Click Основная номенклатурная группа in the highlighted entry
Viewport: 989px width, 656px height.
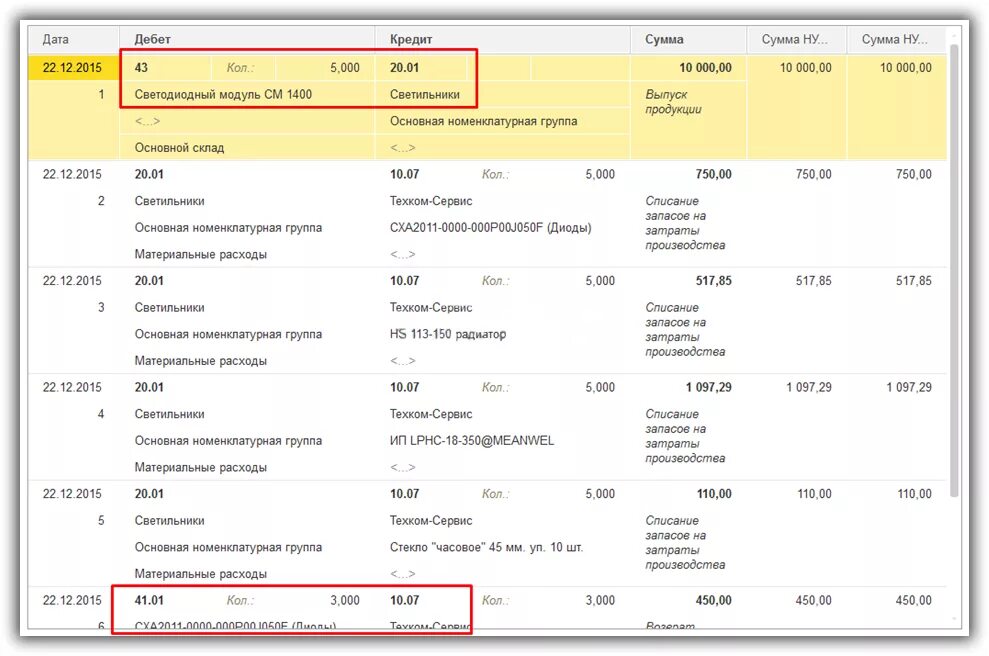(483, 121)
